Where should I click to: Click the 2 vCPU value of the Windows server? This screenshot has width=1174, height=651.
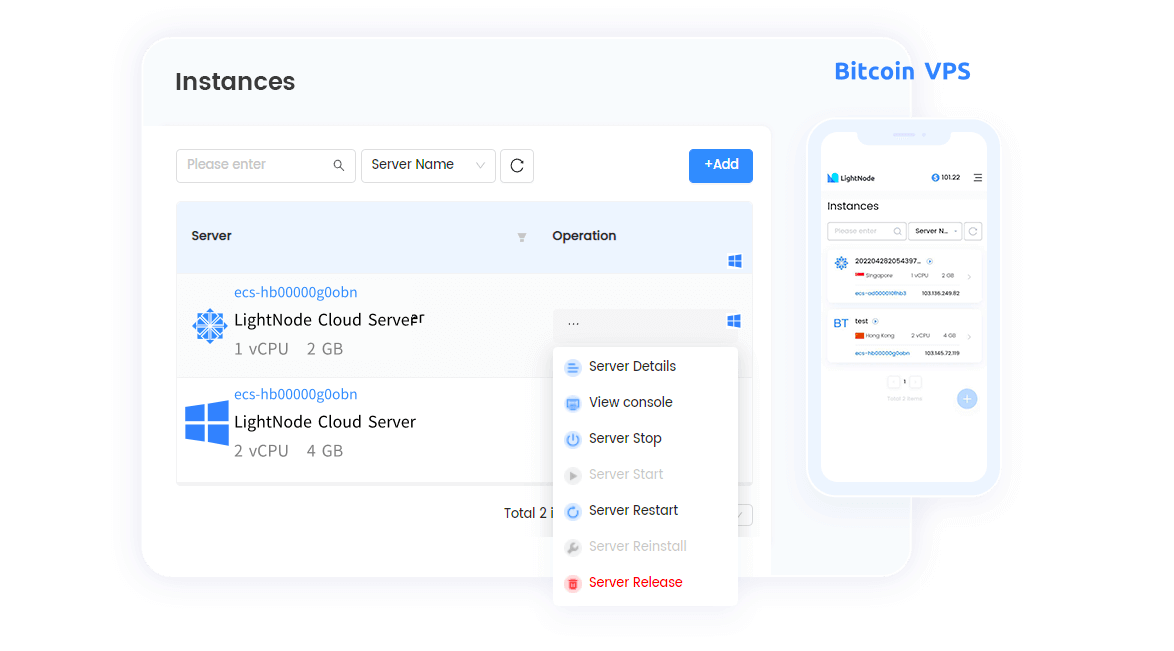click(261, 451)
